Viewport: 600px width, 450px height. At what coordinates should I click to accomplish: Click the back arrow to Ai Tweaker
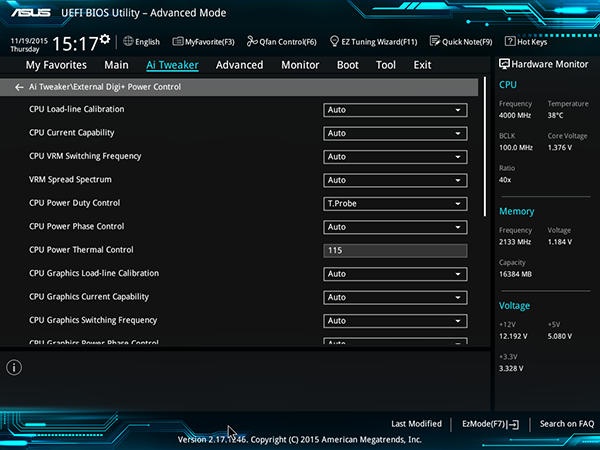click(19, 88)
